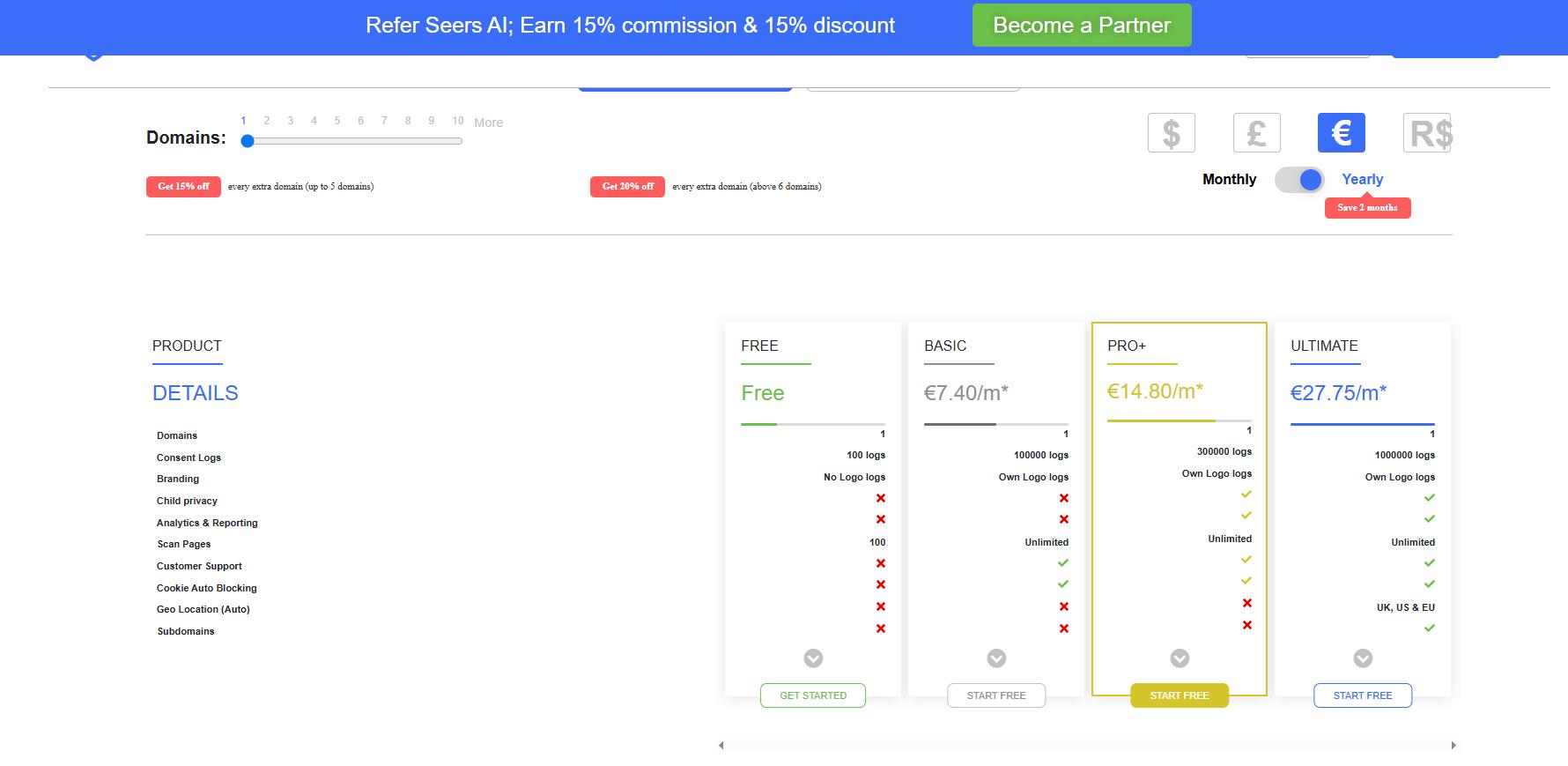Expand the PRO+ plan details chevron
This screenshot has width=1568, height=766.
pos(1180,658)
